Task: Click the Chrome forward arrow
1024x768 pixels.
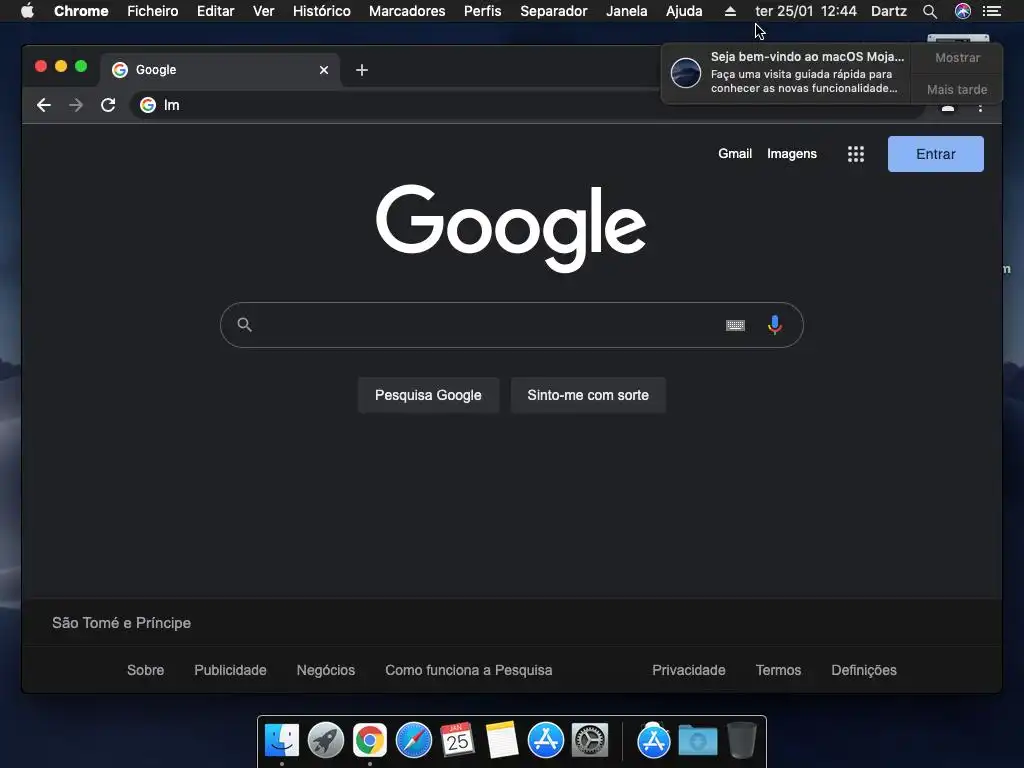Action: 76,105
